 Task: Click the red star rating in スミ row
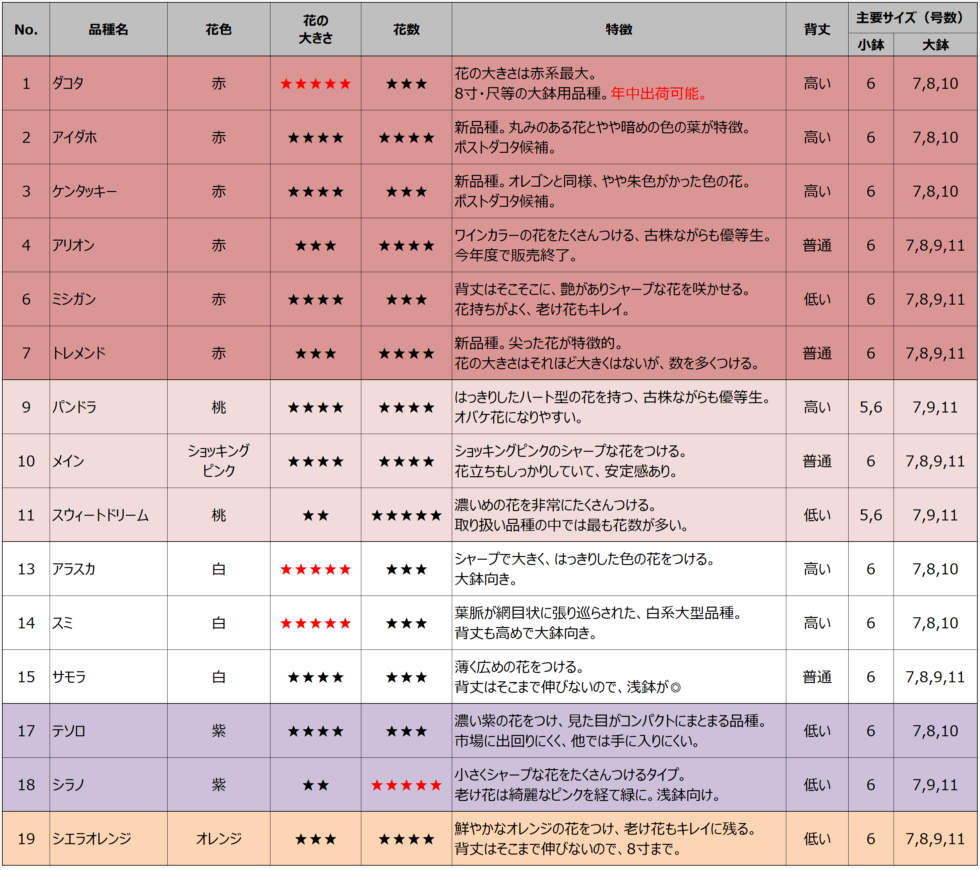tap(315, 624)
